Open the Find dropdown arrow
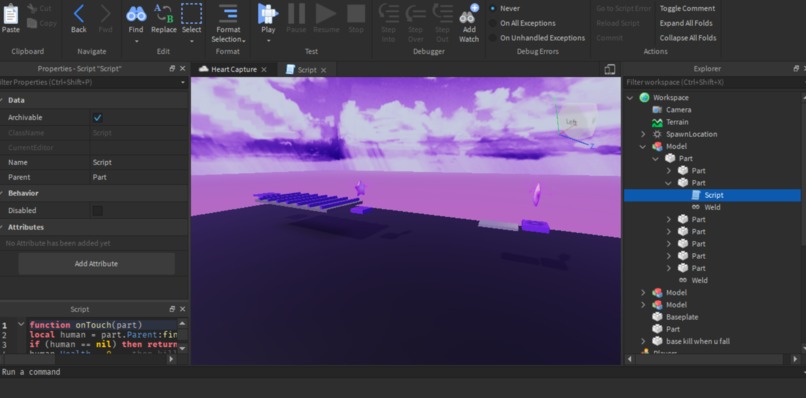806x398 pixels. pos(136,41)
